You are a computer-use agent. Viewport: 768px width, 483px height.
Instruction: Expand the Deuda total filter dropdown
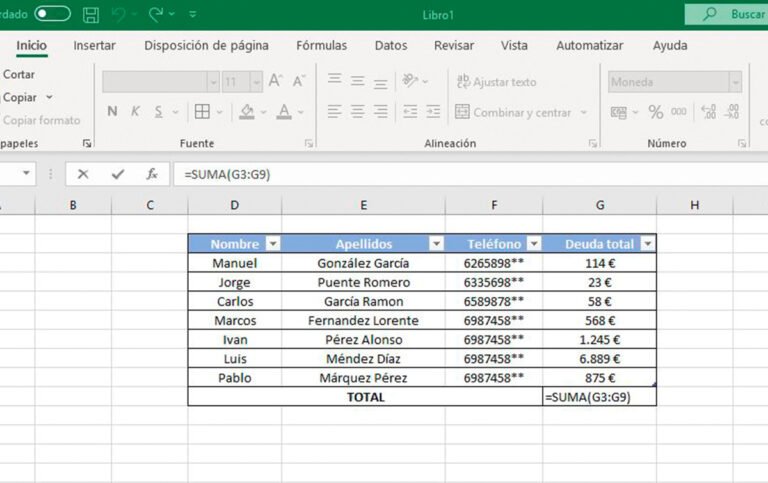pyautogui.click(x=647, y=244)
